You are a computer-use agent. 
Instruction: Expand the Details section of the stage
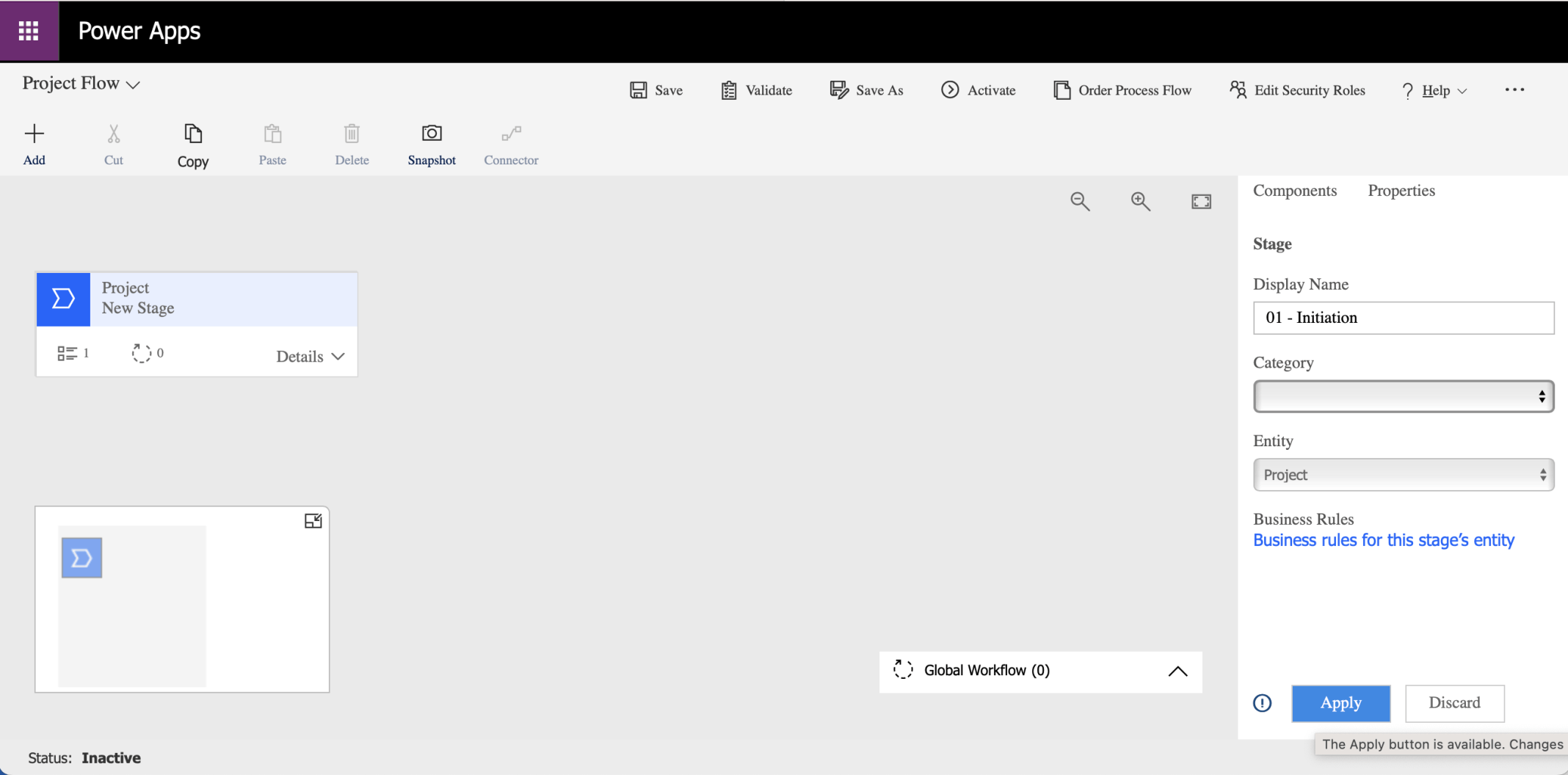tap(310, 357)
